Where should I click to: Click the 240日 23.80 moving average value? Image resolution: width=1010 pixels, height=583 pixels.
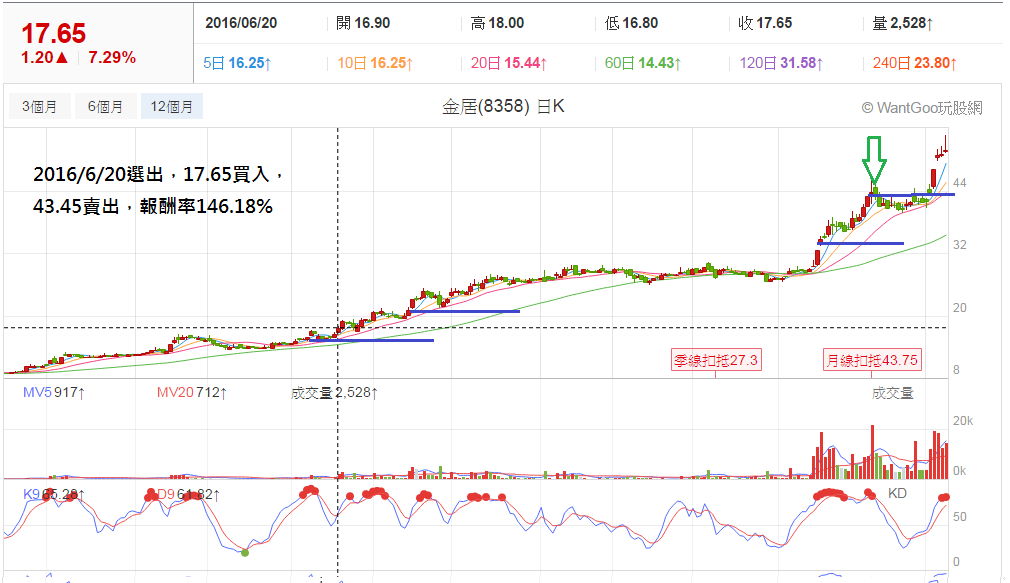point(914,63)
